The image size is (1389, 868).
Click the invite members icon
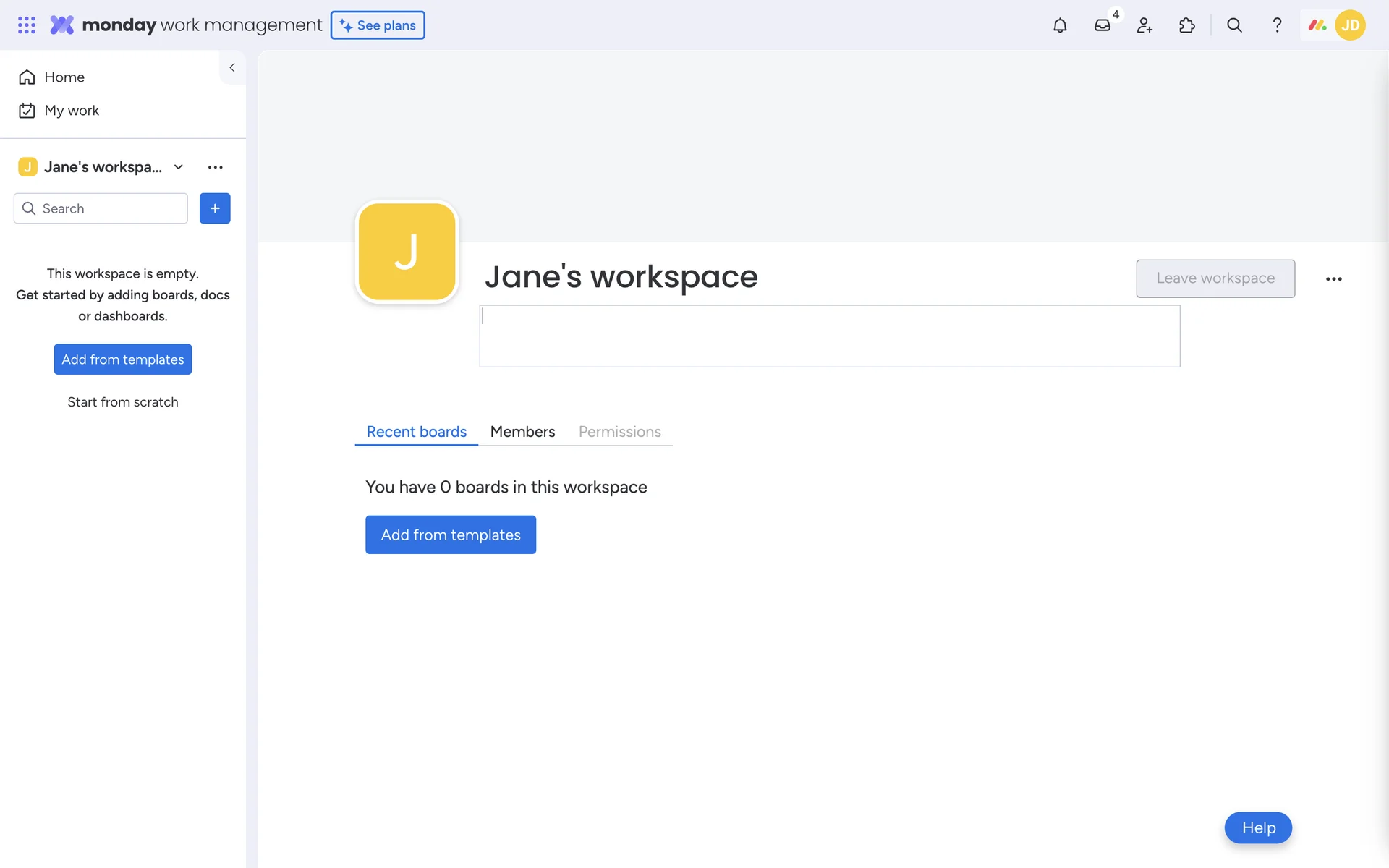pos(1144,25)
